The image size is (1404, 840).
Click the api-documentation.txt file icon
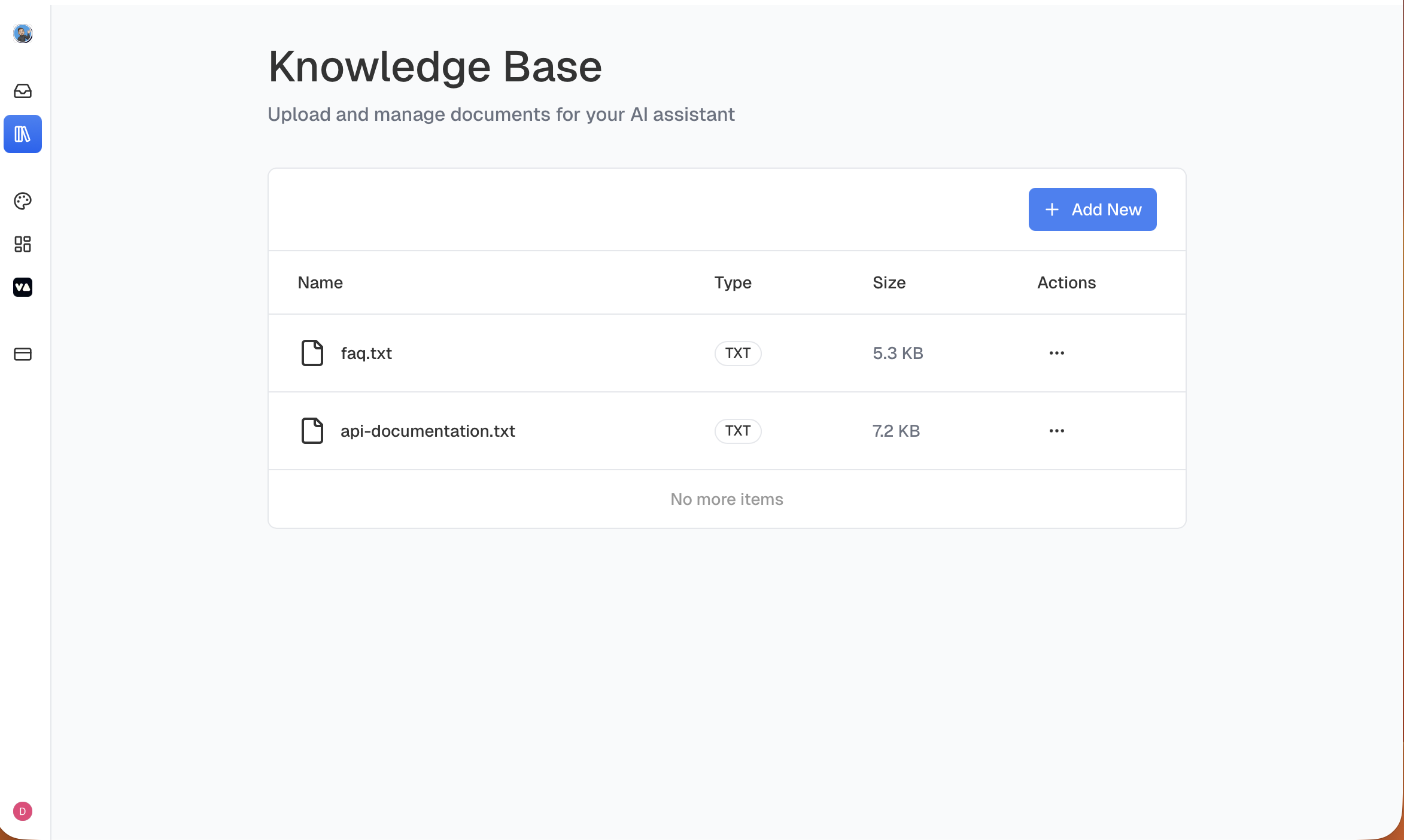[x=312, y=431]
